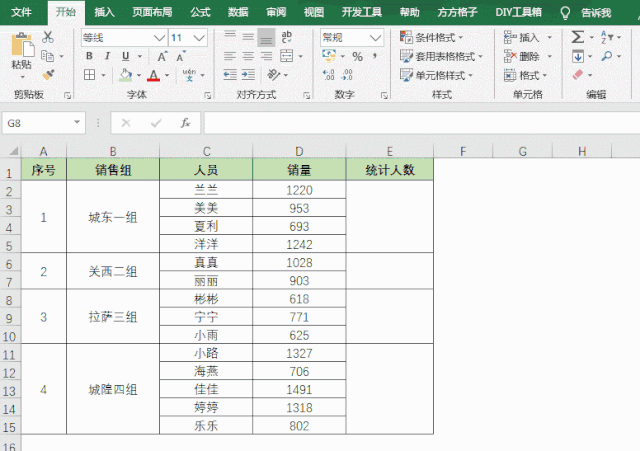Click the accounting number format icon
This screenshot has height=451, width=640.
coord(329,56)
